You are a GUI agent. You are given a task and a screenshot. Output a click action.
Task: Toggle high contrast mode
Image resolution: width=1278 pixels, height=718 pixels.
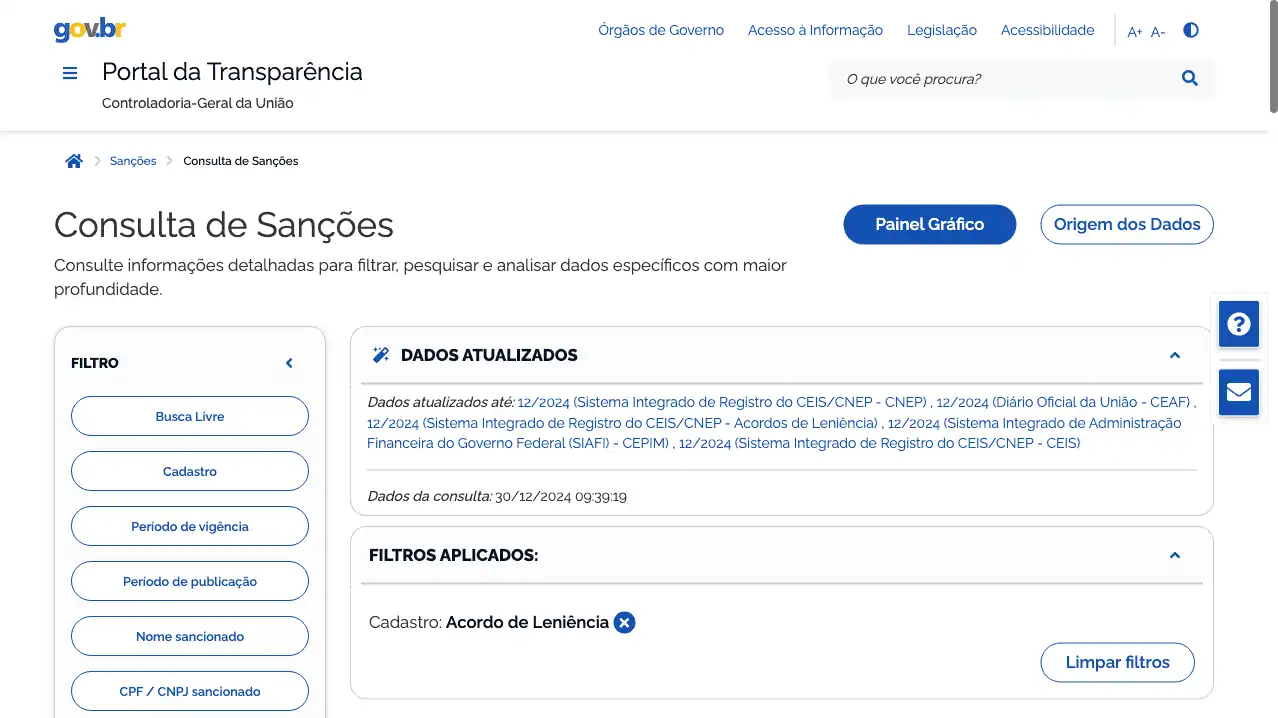pyautogui.click(x=1190, y=30)
